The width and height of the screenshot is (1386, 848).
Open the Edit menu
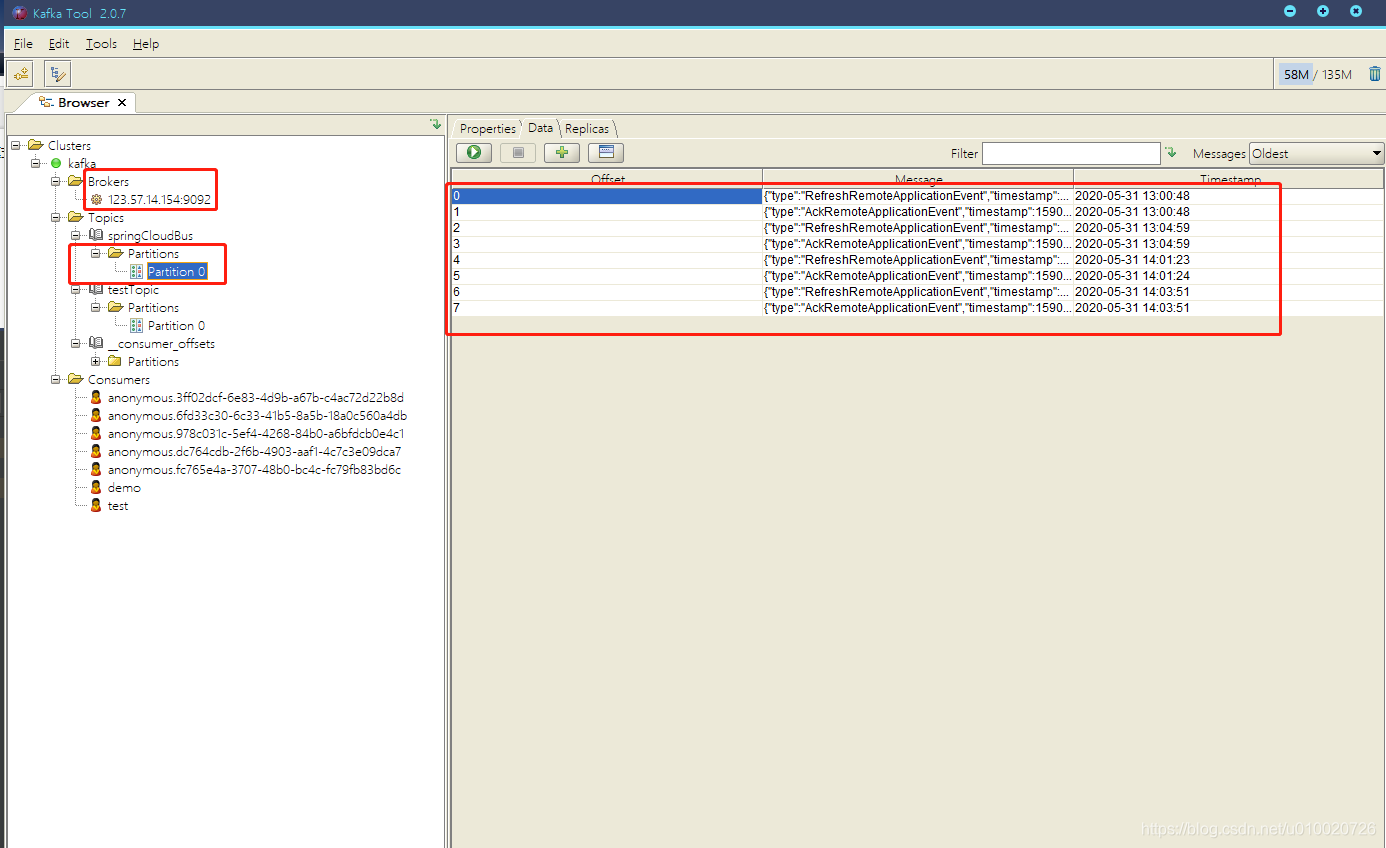(59, 44)
